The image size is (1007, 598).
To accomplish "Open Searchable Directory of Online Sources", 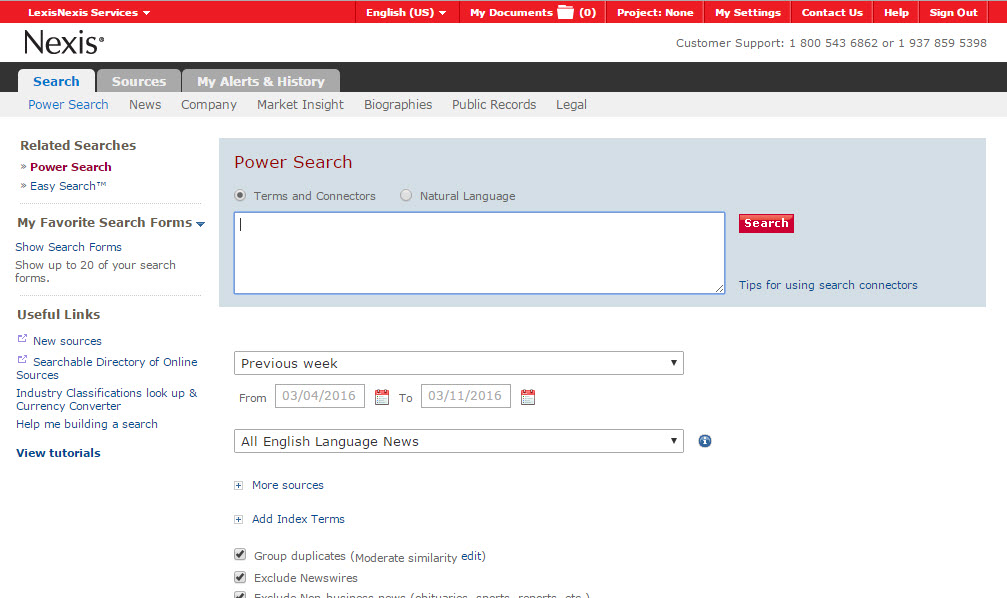I will (107, 368).
